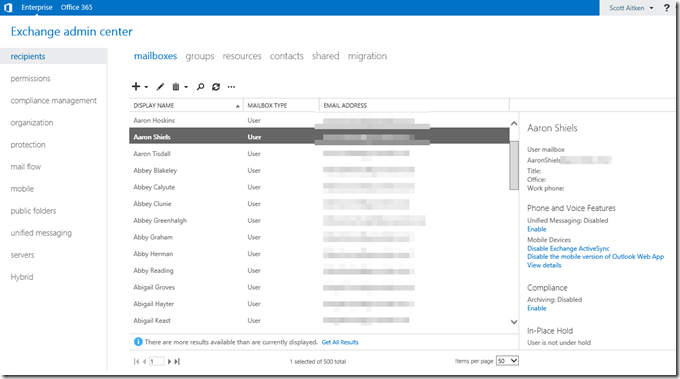Viewport: 680px width, 379px height.
Task: Go to first page of results
Action: pyautogui.click(x=137, y=361)
